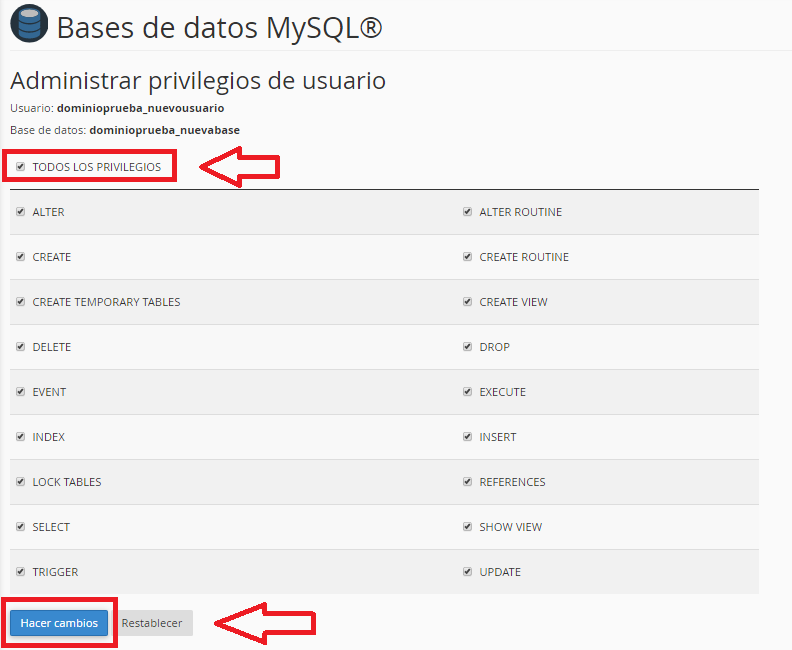Click the CREATE VIEW label text

(x=513, y=302)
